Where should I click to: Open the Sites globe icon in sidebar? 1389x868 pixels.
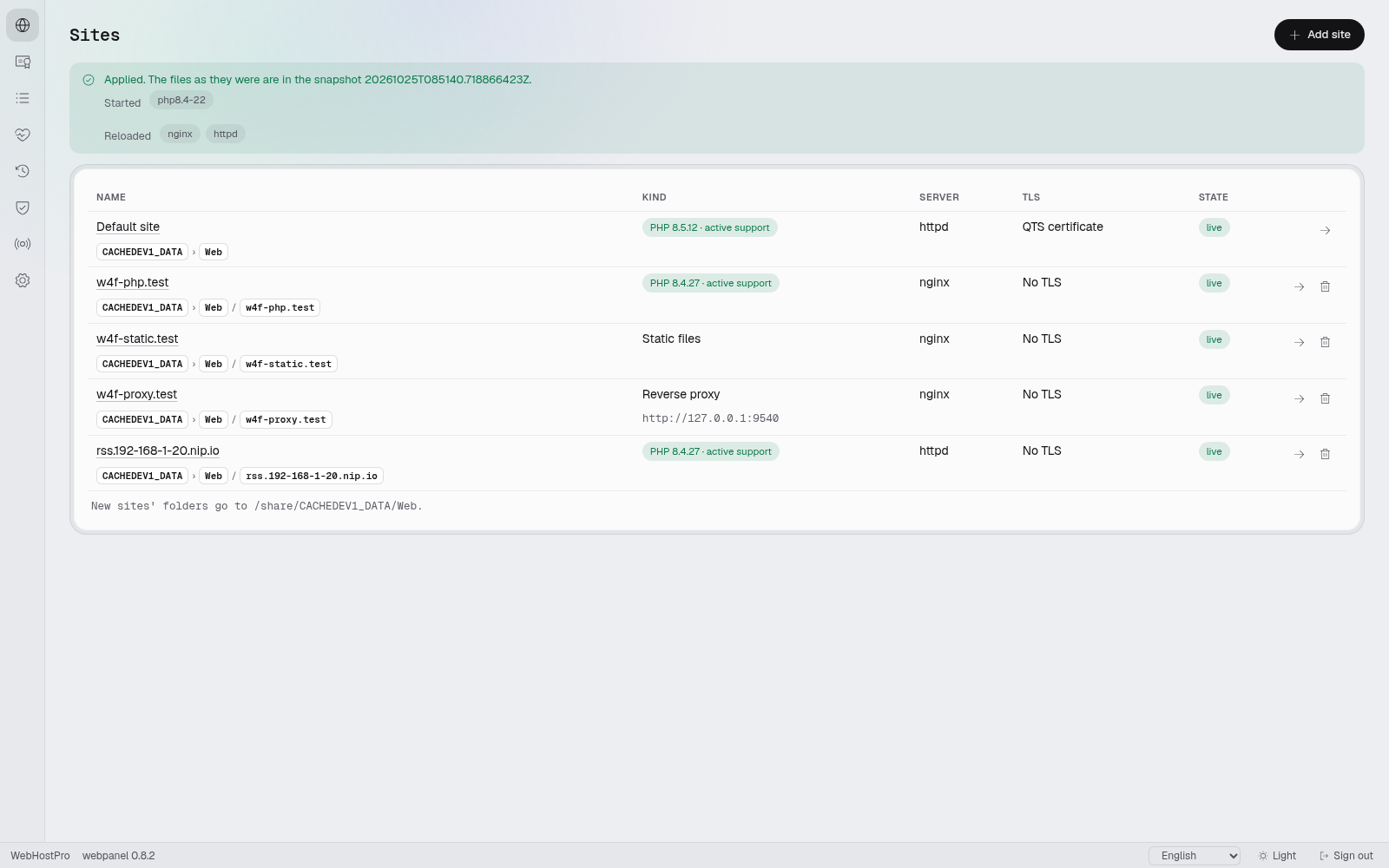click(x=23, y=25)
